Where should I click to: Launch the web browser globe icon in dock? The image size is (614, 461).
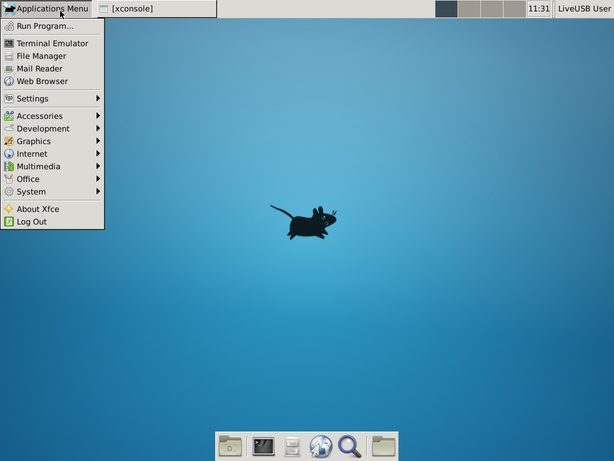click(x=320, y=446)
